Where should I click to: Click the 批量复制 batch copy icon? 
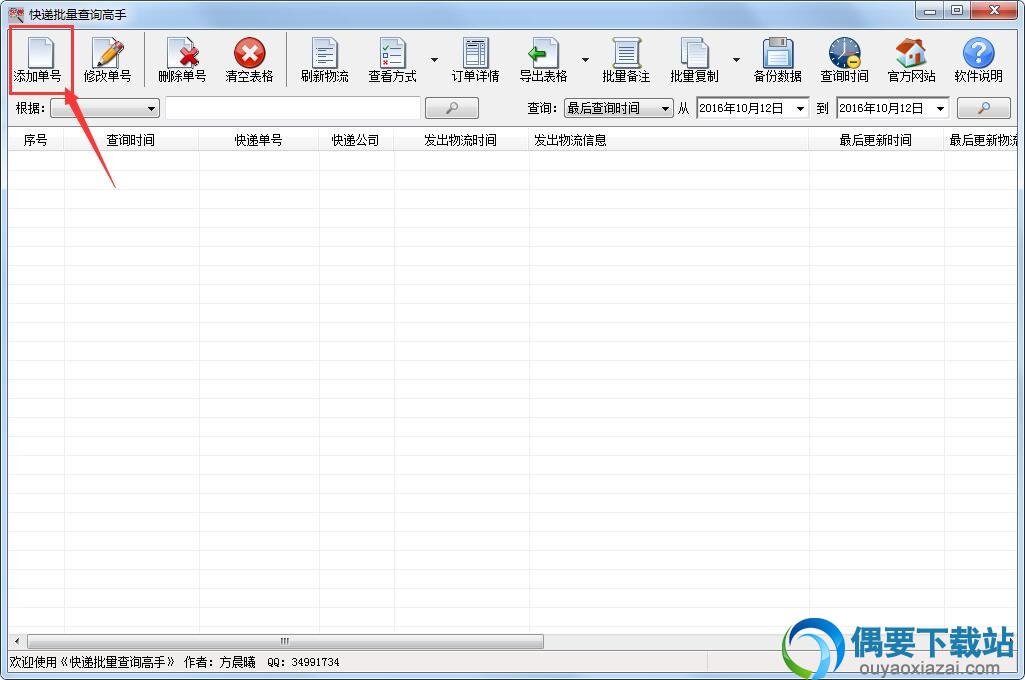tap(694, 60)
